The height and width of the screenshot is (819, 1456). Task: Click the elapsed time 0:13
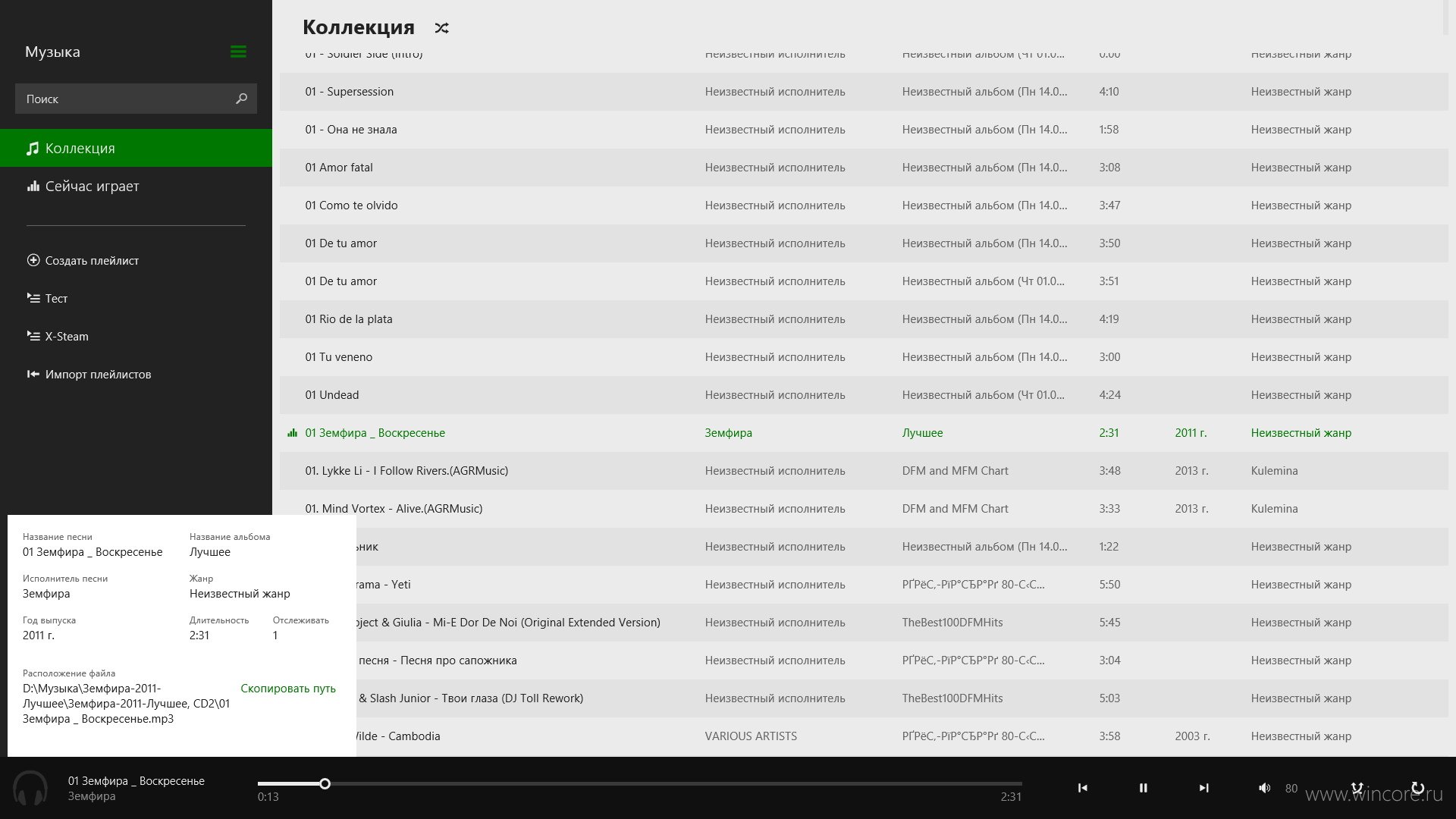(268, 797)
